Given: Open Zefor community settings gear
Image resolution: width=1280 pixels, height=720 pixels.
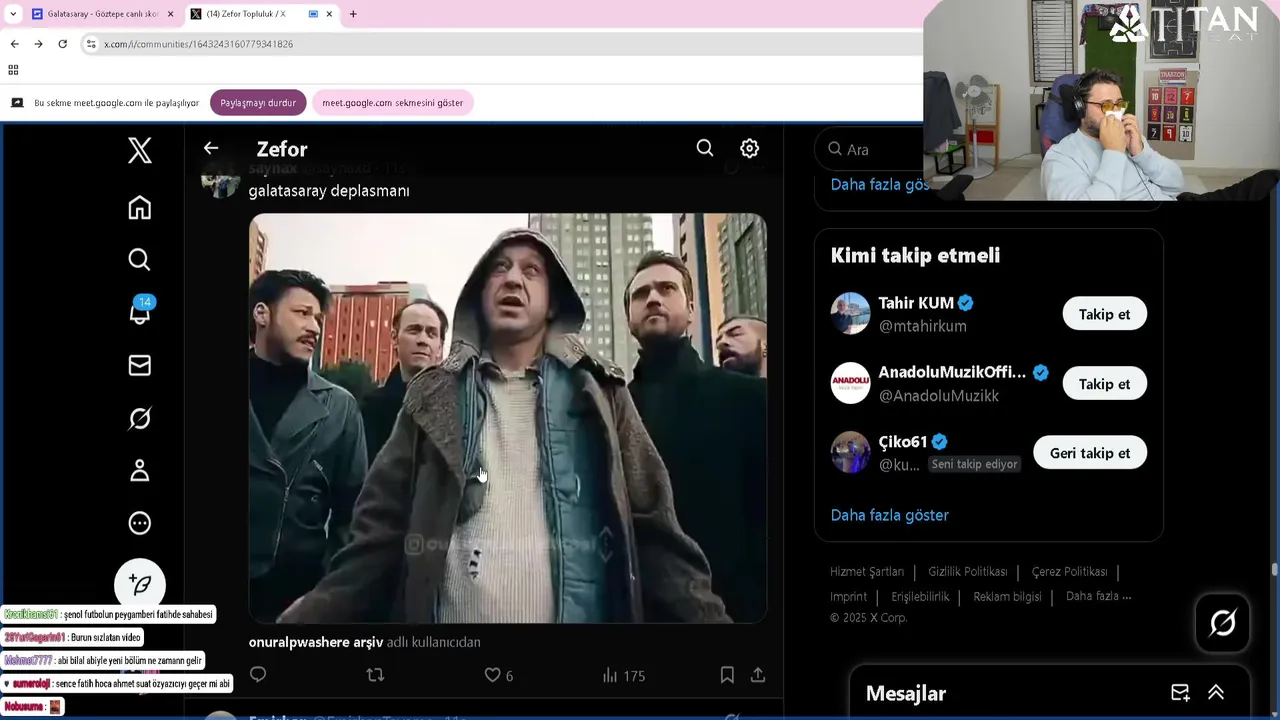Looking at the screenshot, I should point(749,148).
